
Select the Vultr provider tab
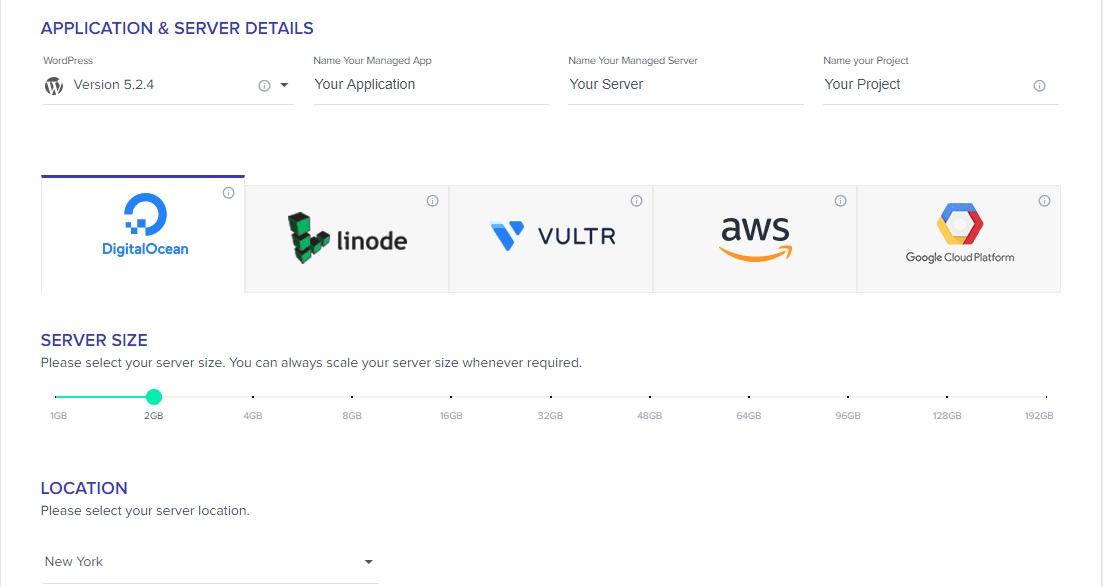click(551, 239)
